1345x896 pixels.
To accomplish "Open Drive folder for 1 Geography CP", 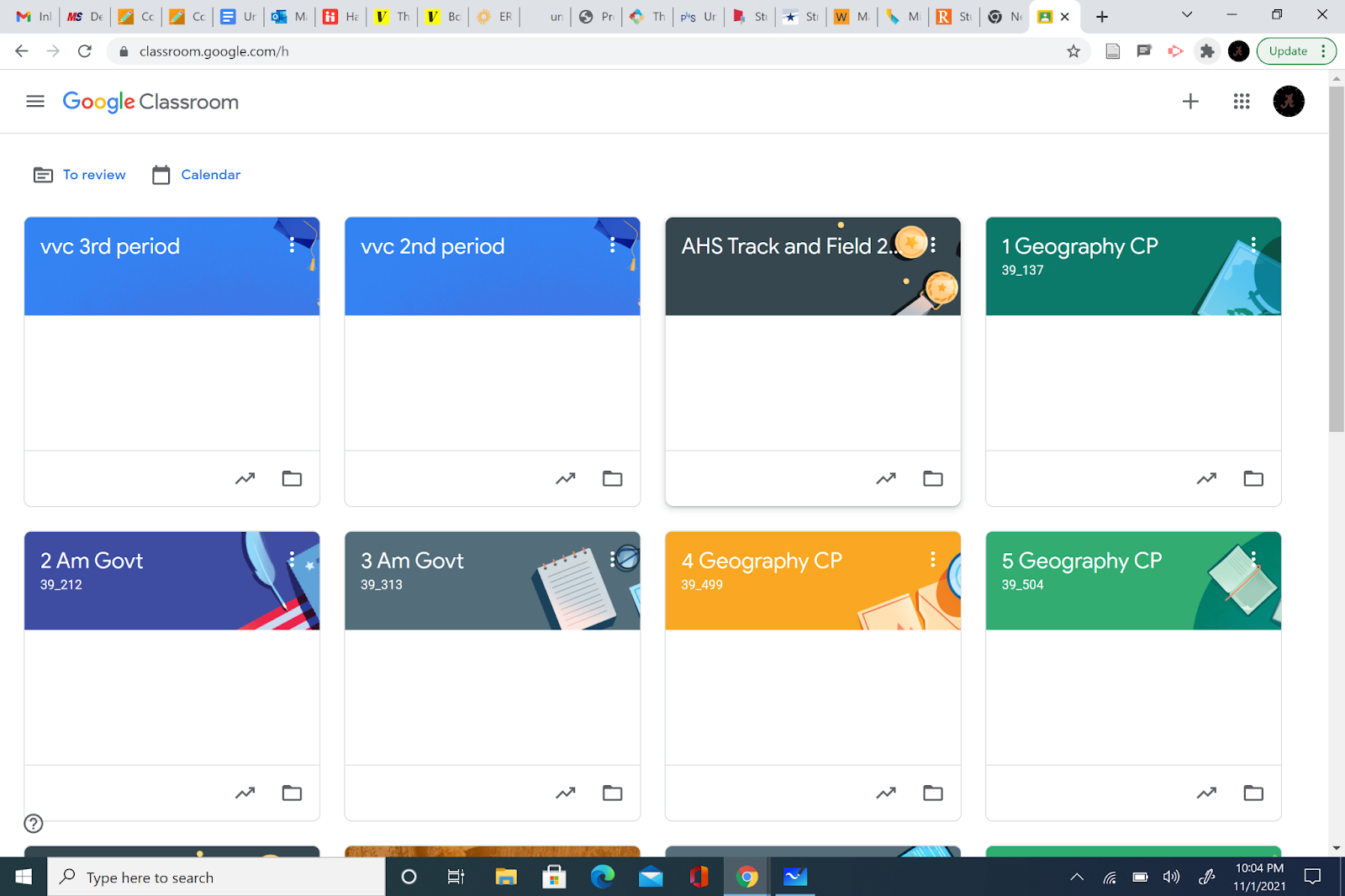I will pyautogui.click(x=1253, y=478).
